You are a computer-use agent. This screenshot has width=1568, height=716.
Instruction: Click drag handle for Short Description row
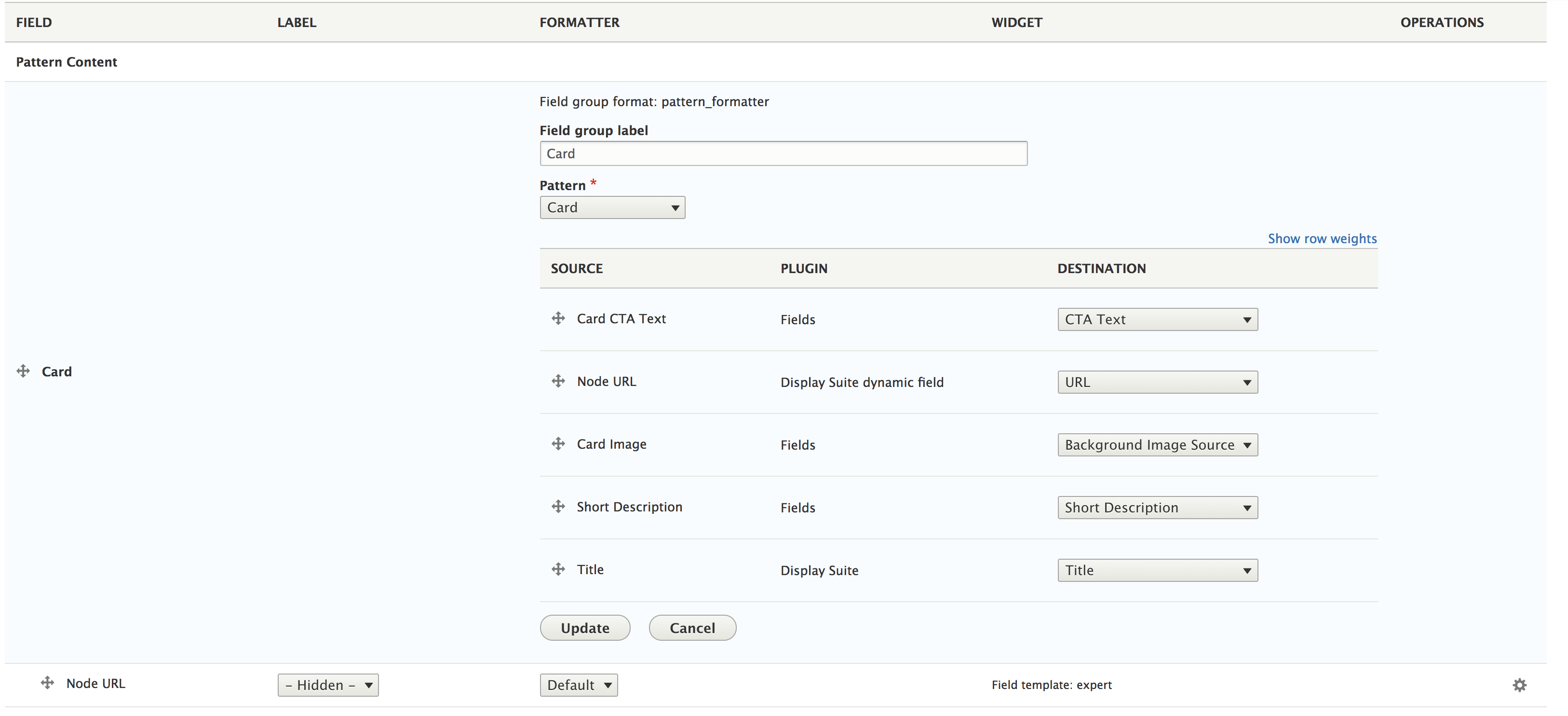pos(557,506)
